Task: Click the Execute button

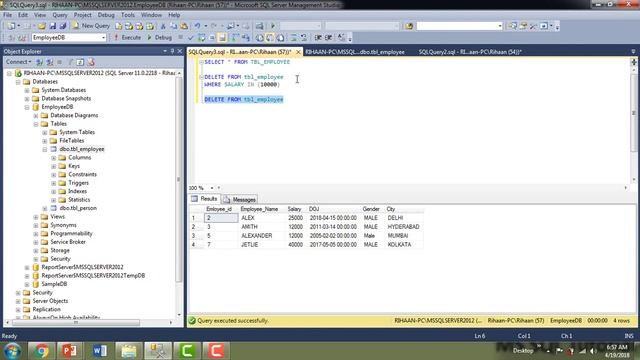Action: pyautogui.click(x=127, y=38)
